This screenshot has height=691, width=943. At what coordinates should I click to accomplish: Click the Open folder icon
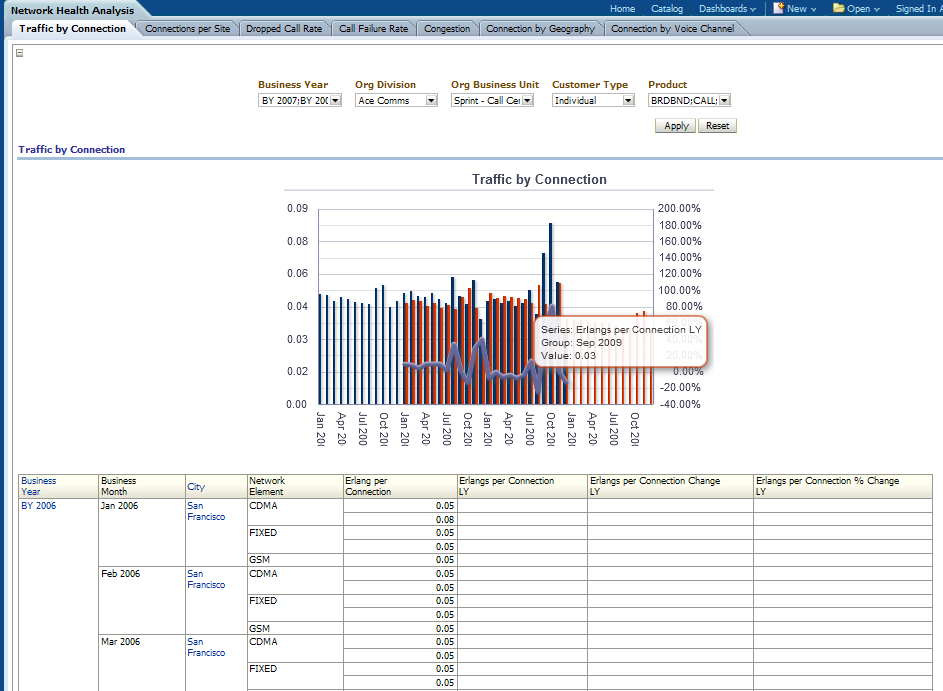pyautogui.click(x=839, y=8)
